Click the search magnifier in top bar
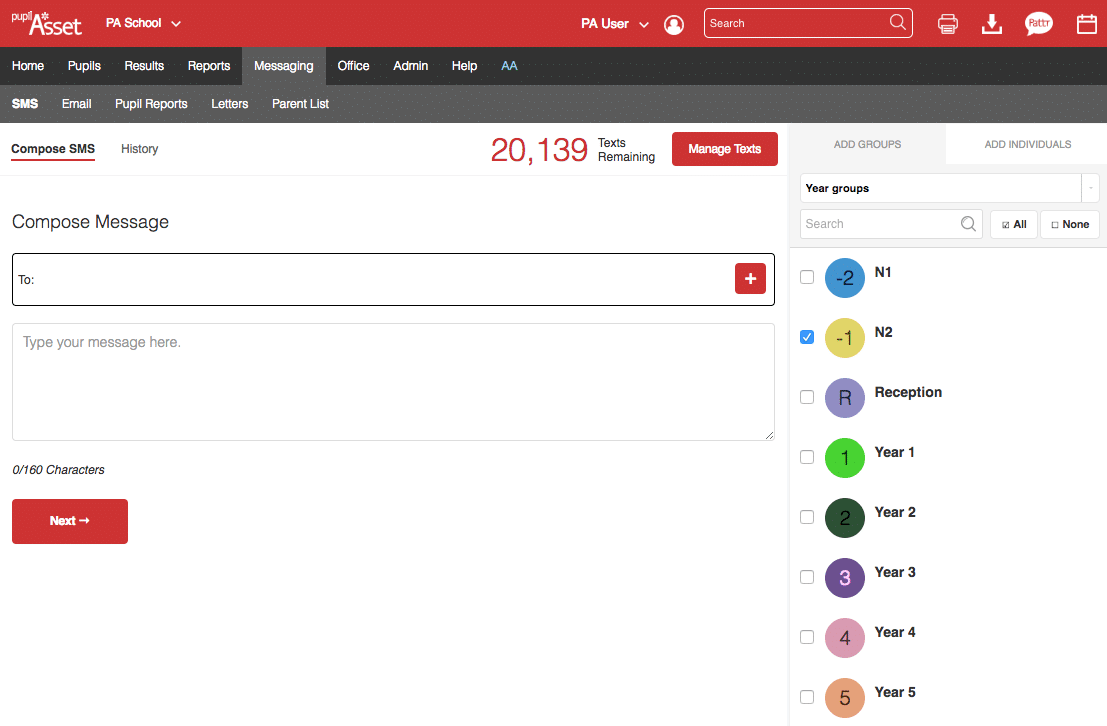 (897, 23)
